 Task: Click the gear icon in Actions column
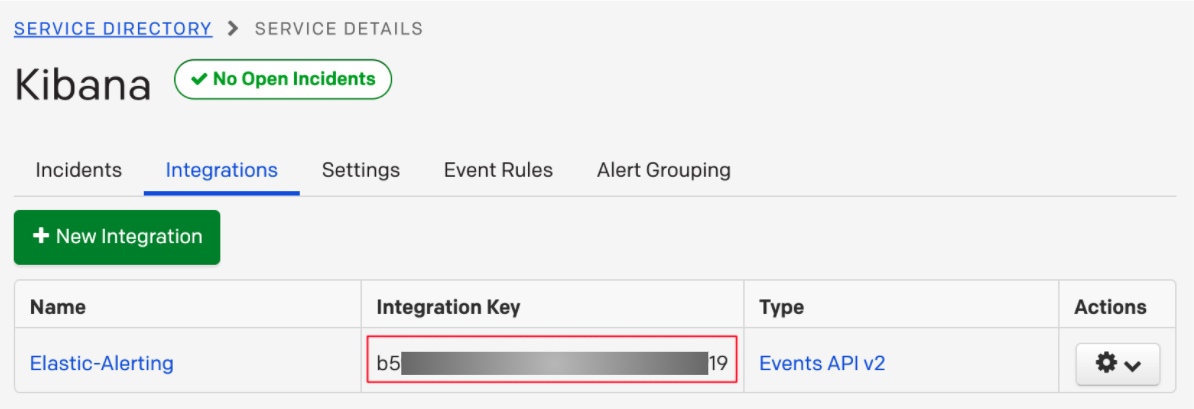pos(1106,364)
